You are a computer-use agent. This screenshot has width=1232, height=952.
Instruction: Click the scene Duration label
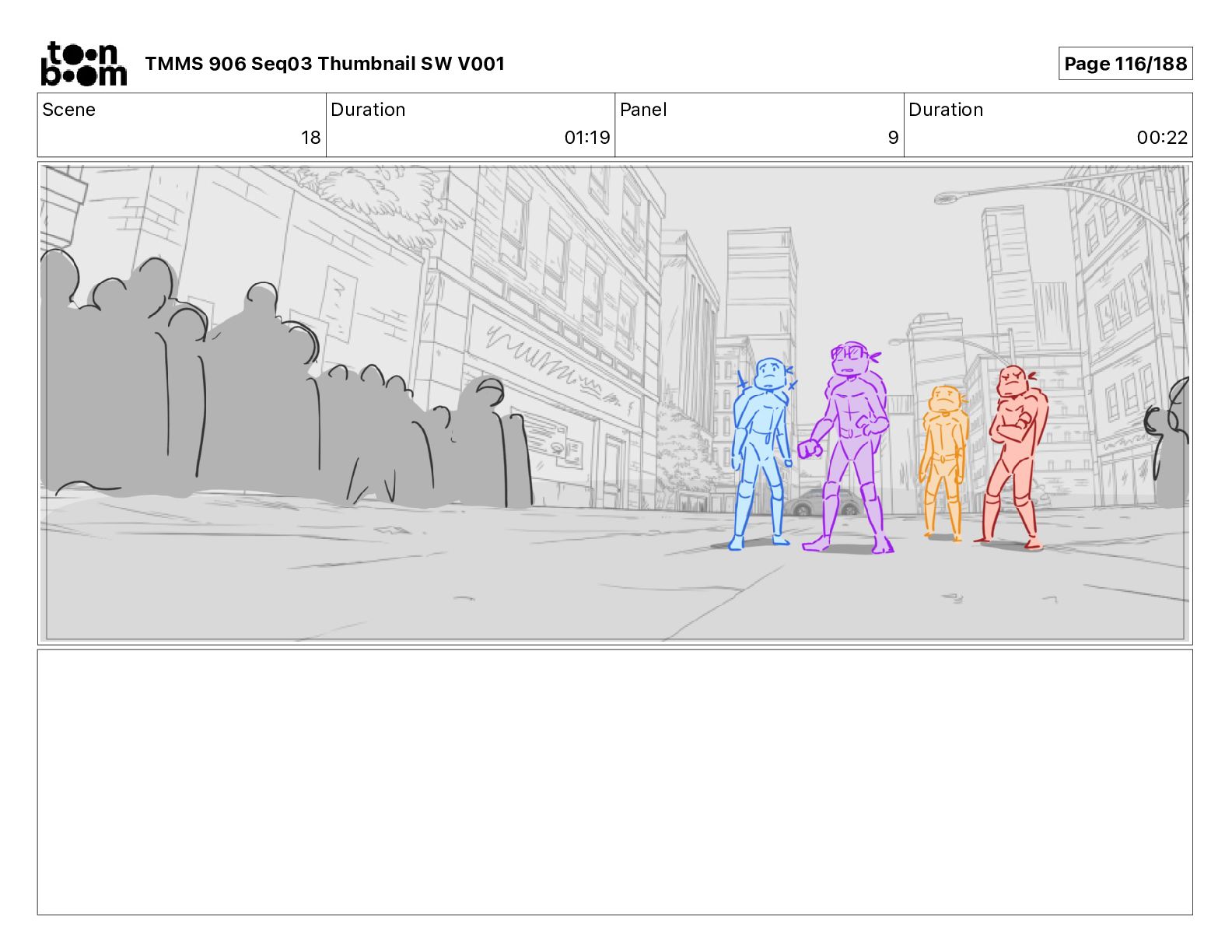(368, 110)
